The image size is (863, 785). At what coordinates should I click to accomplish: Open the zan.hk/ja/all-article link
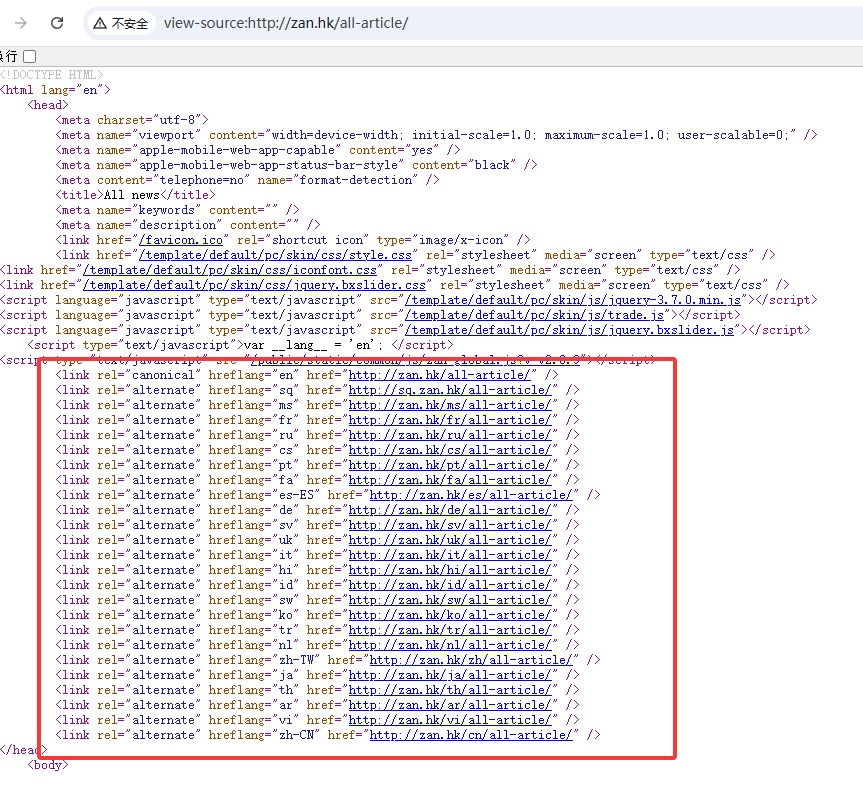tap(450, 675)
